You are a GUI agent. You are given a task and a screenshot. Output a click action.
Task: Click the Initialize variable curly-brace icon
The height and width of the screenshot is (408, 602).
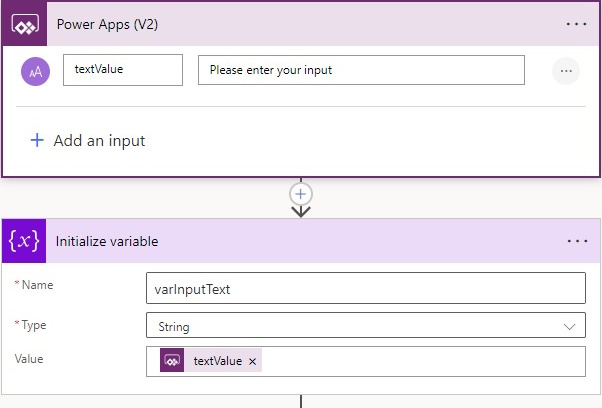24,241
